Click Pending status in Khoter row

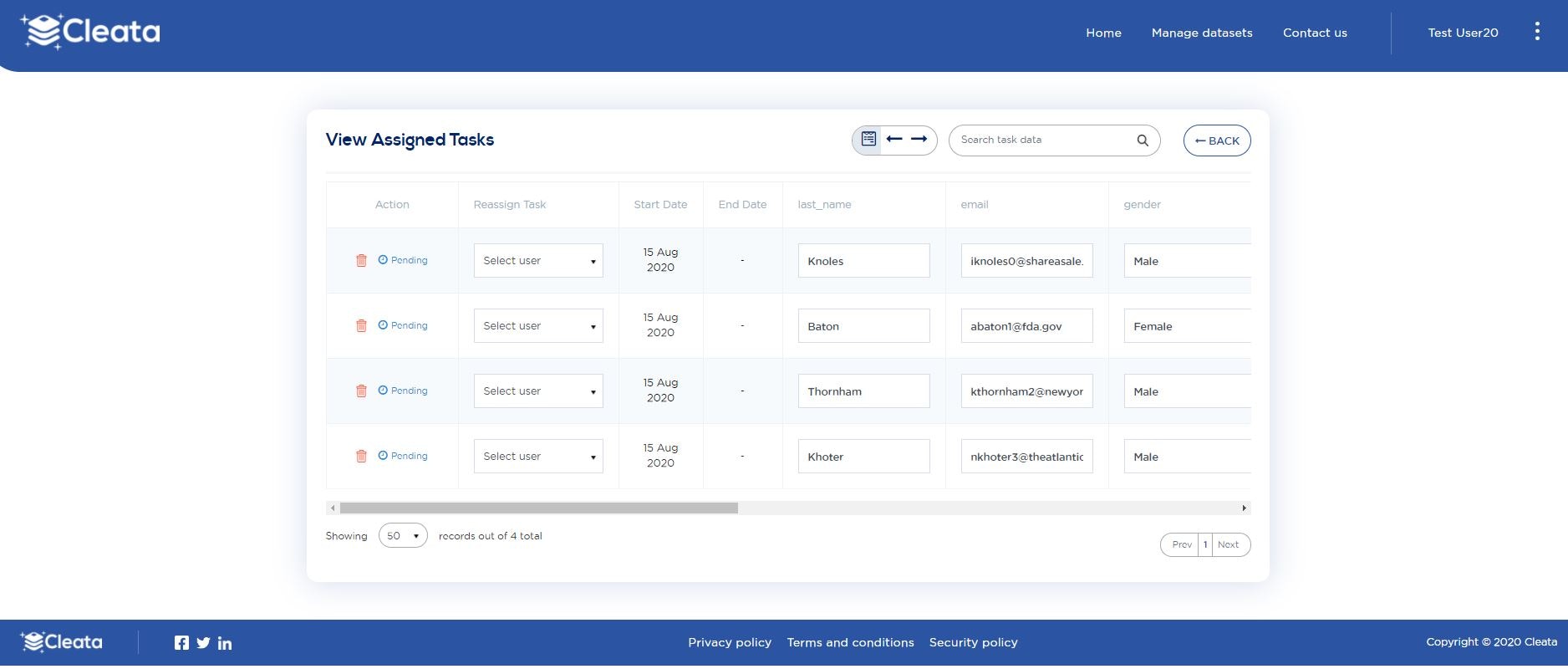click(403, 456)
